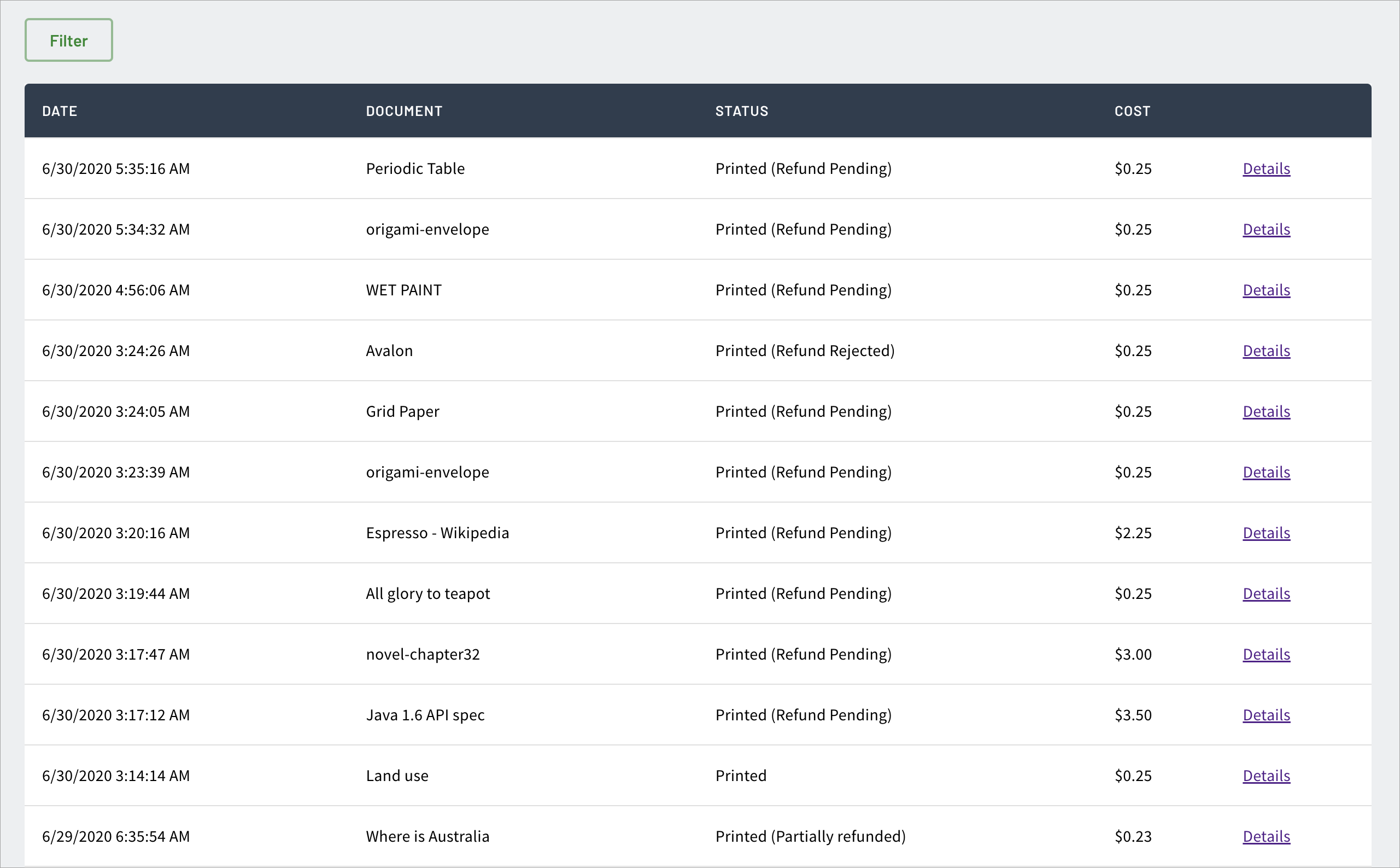Screen dimensions: 1400x868
Task: Show Details for novel-chapter32
Action: pyautogui.click(x=1266, y=655)
